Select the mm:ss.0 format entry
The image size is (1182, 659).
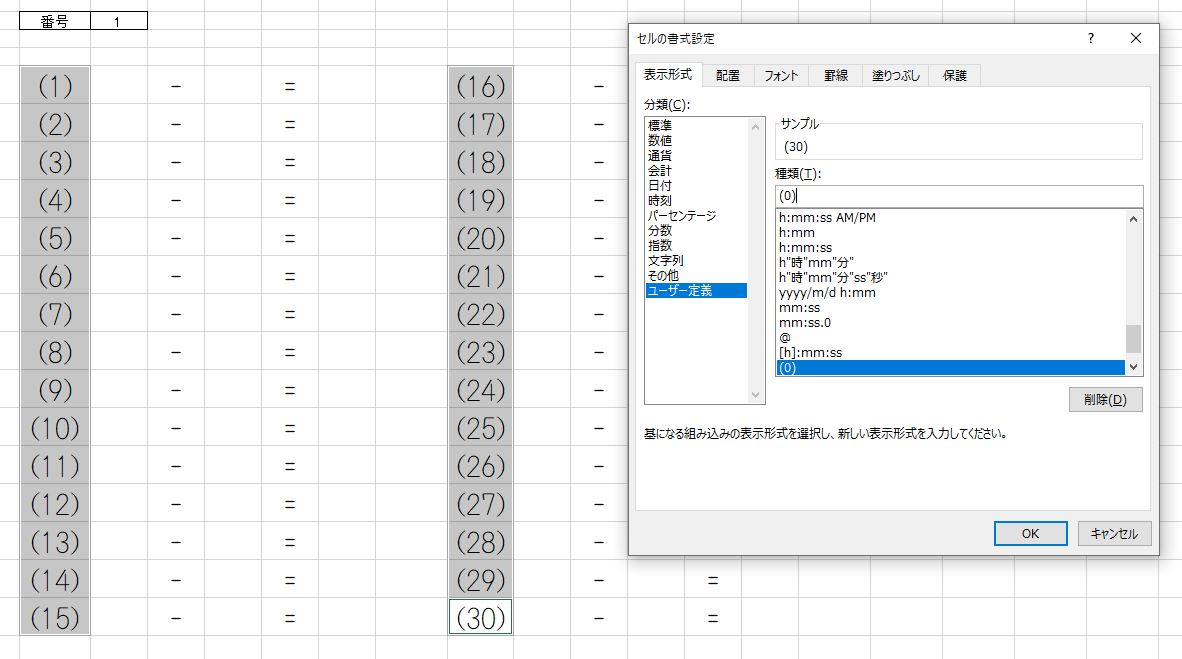[x=950, y=323]
